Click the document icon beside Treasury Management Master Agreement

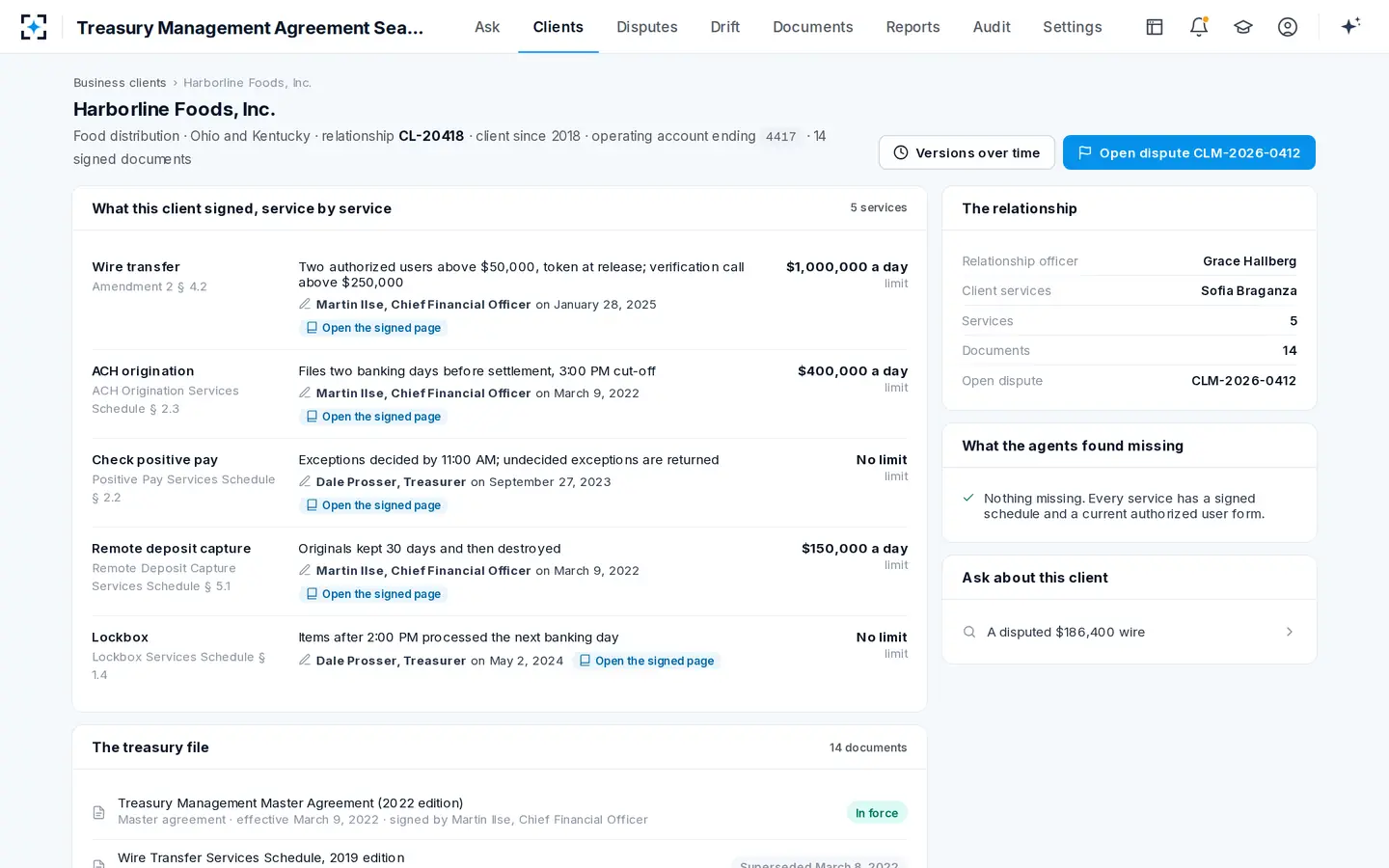tap(98, 812)
